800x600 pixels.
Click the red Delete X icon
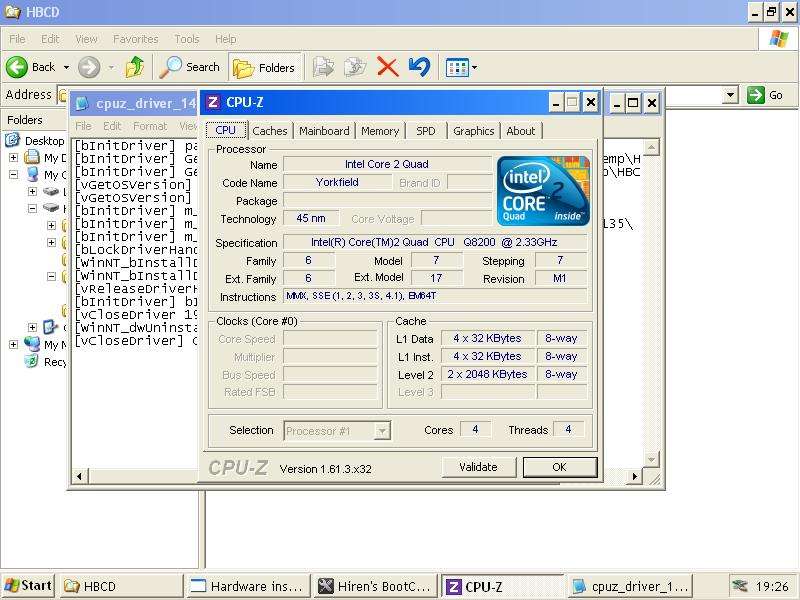pos(387,67)
